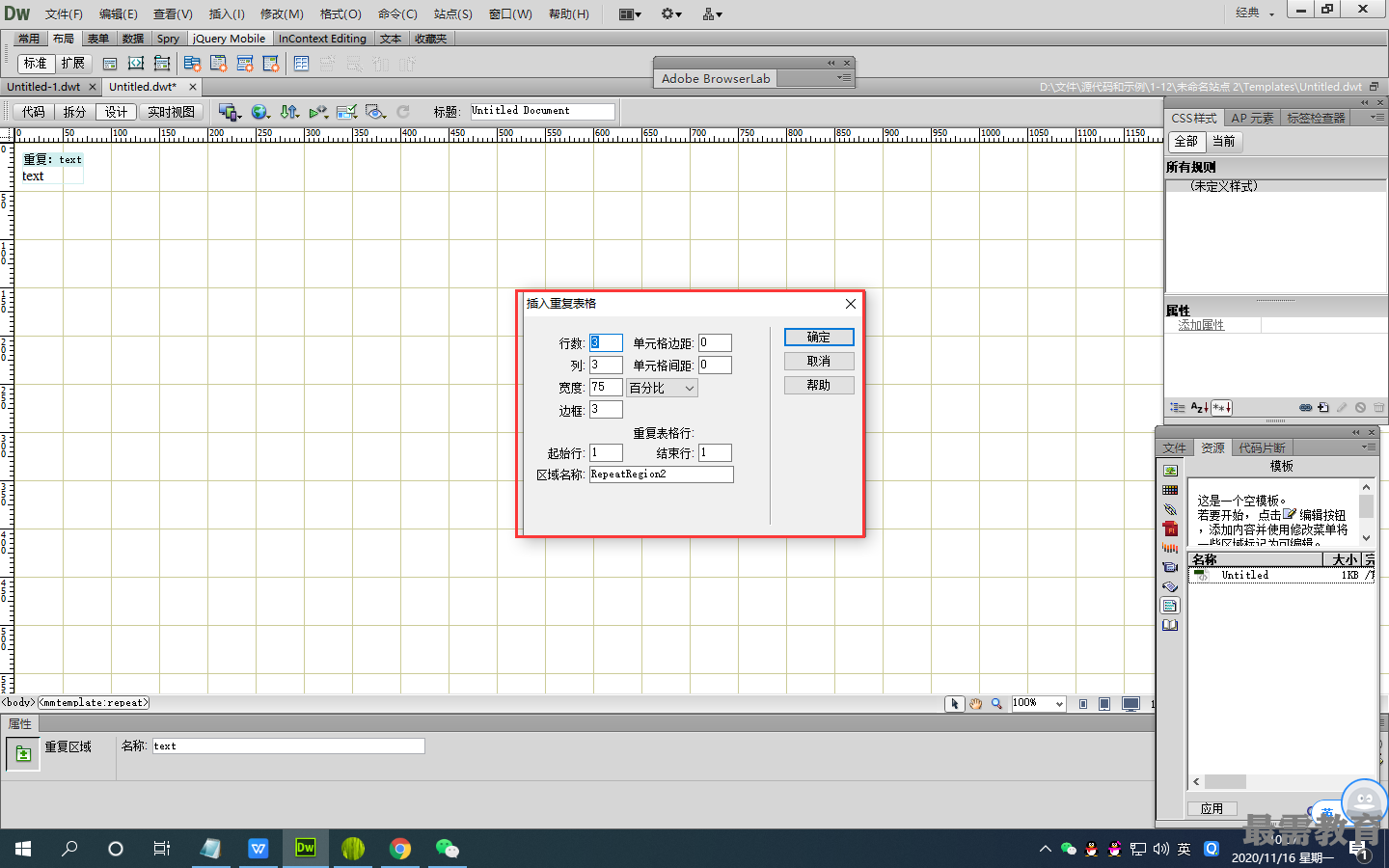Click the 列 input field
The height and width of the screenshot is (868, 1389).
pyautogui.click(x=606, y=365)
